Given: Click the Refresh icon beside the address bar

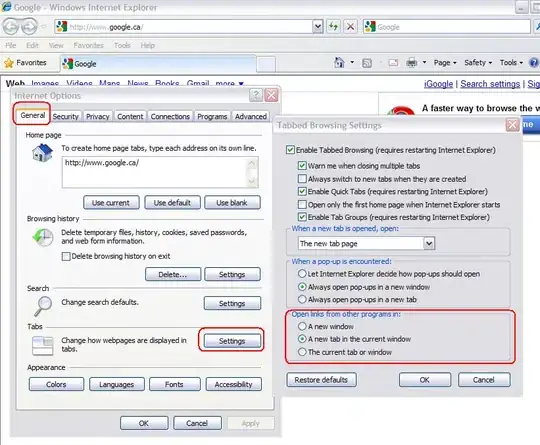Looking at the screenshot, I should pos(333,27).
